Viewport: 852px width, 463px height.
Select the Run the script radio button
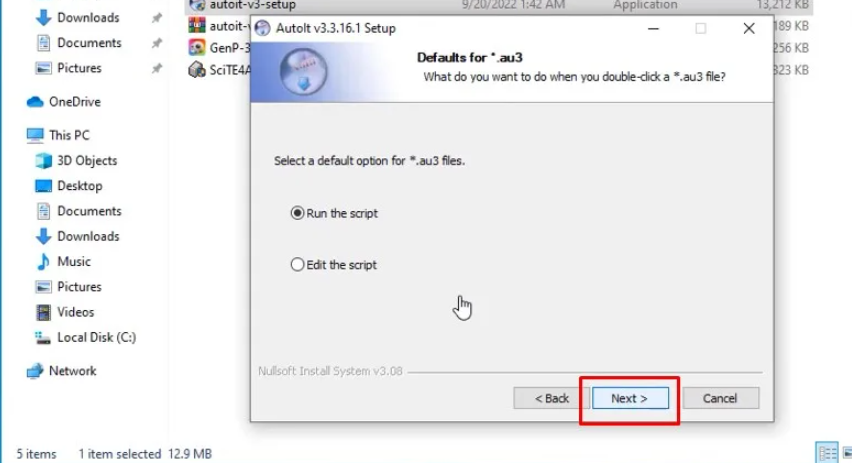pyautogui.click(x=297, y=213)
